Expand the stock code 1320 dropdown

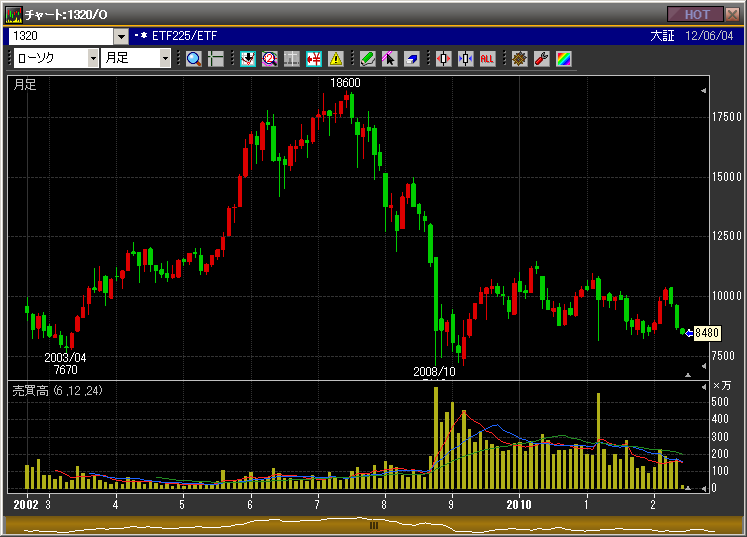click(x=122, y=36)
